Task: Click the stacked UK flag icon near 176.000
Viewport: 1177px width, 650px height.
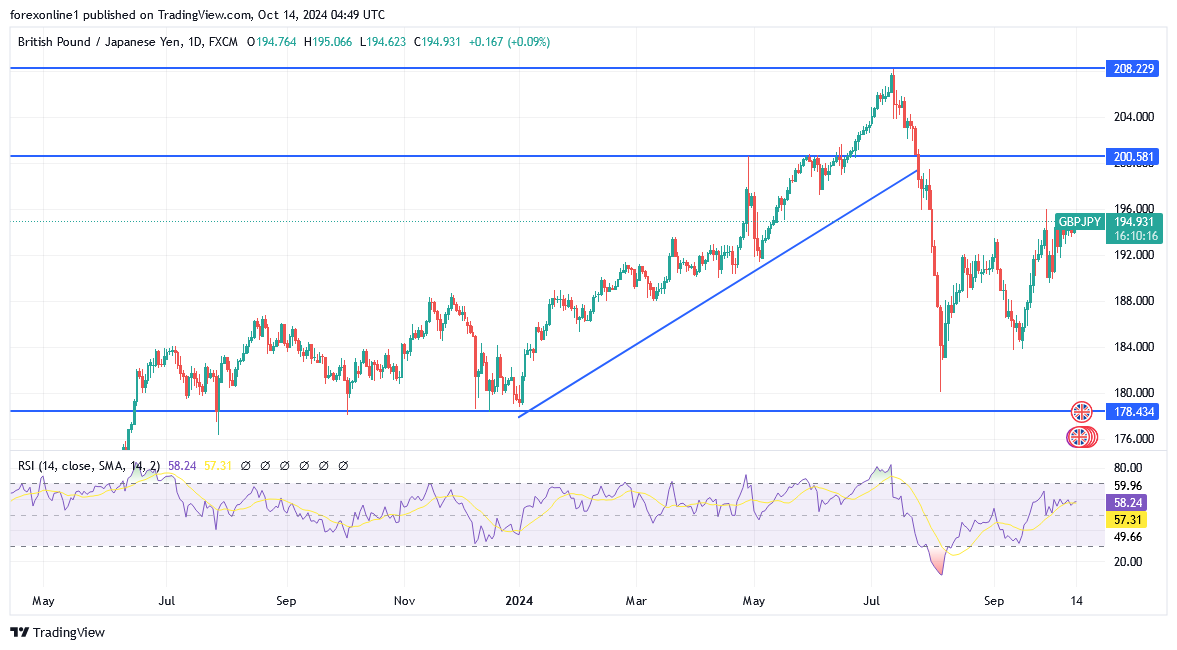Action: click(1080, 437)
